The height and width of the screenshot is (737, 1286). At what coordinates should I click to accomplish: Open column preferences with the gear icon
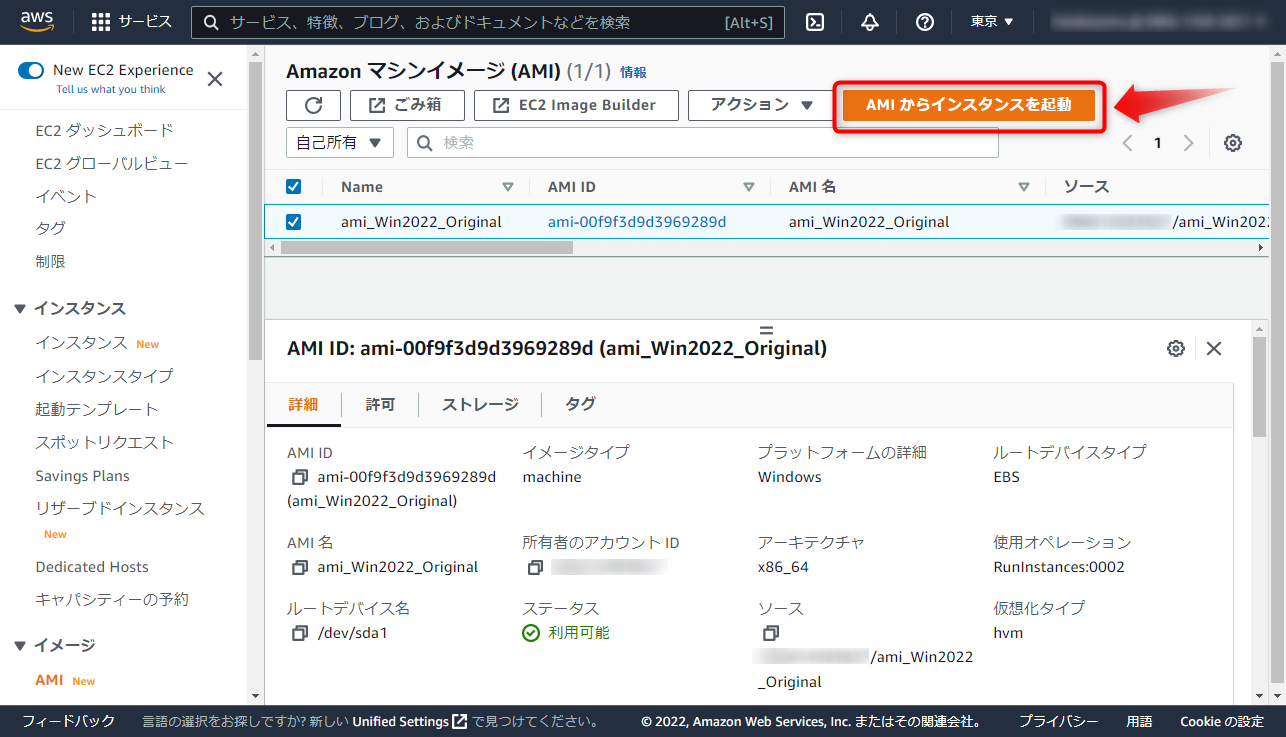(x=1232, y=143)
